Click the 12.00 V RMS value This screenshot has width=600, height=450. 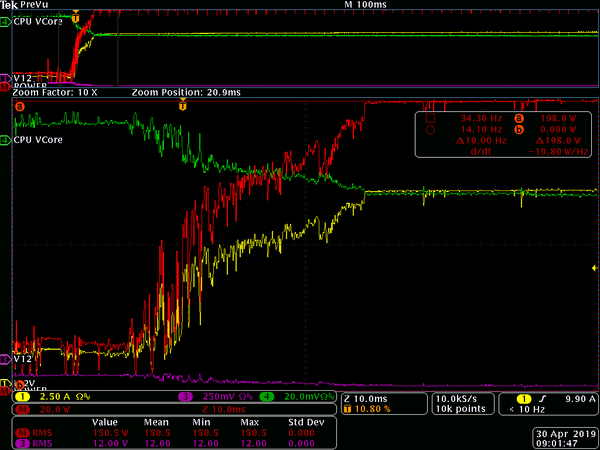[109, 443]
